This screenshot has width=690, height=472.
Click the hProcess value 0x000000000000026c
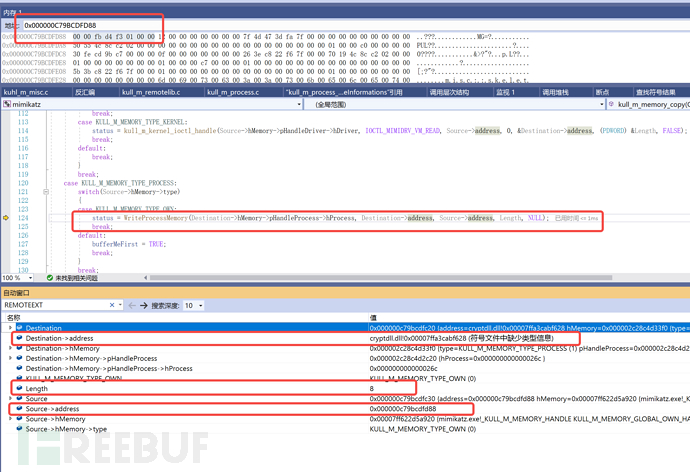pyautogui.click(x=404, y=368)
